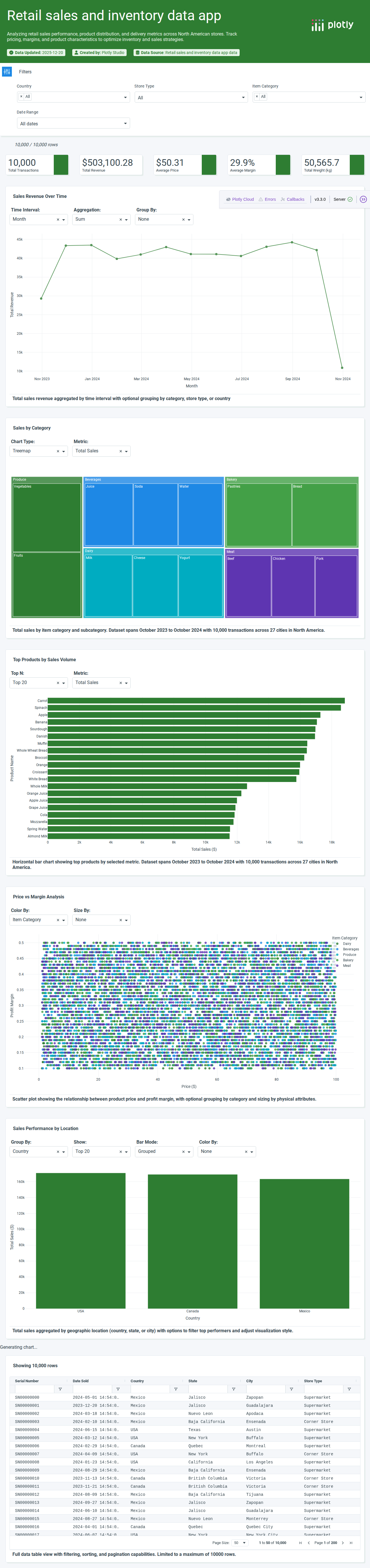Open filter menu for Store Type table column
Screen dimensions: 370x1568
349,1389
